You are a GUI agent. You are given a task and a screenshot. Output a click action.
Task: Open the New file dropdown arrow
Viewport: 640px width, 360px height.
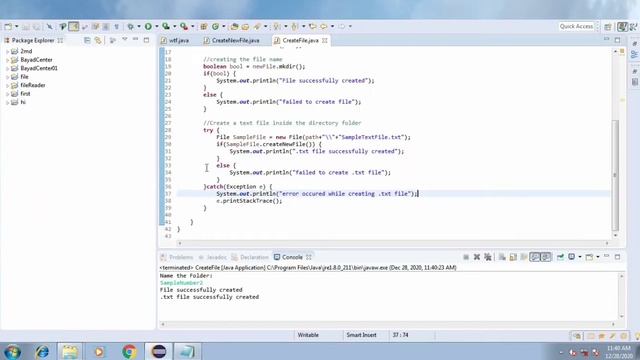(x=17, y=27)
